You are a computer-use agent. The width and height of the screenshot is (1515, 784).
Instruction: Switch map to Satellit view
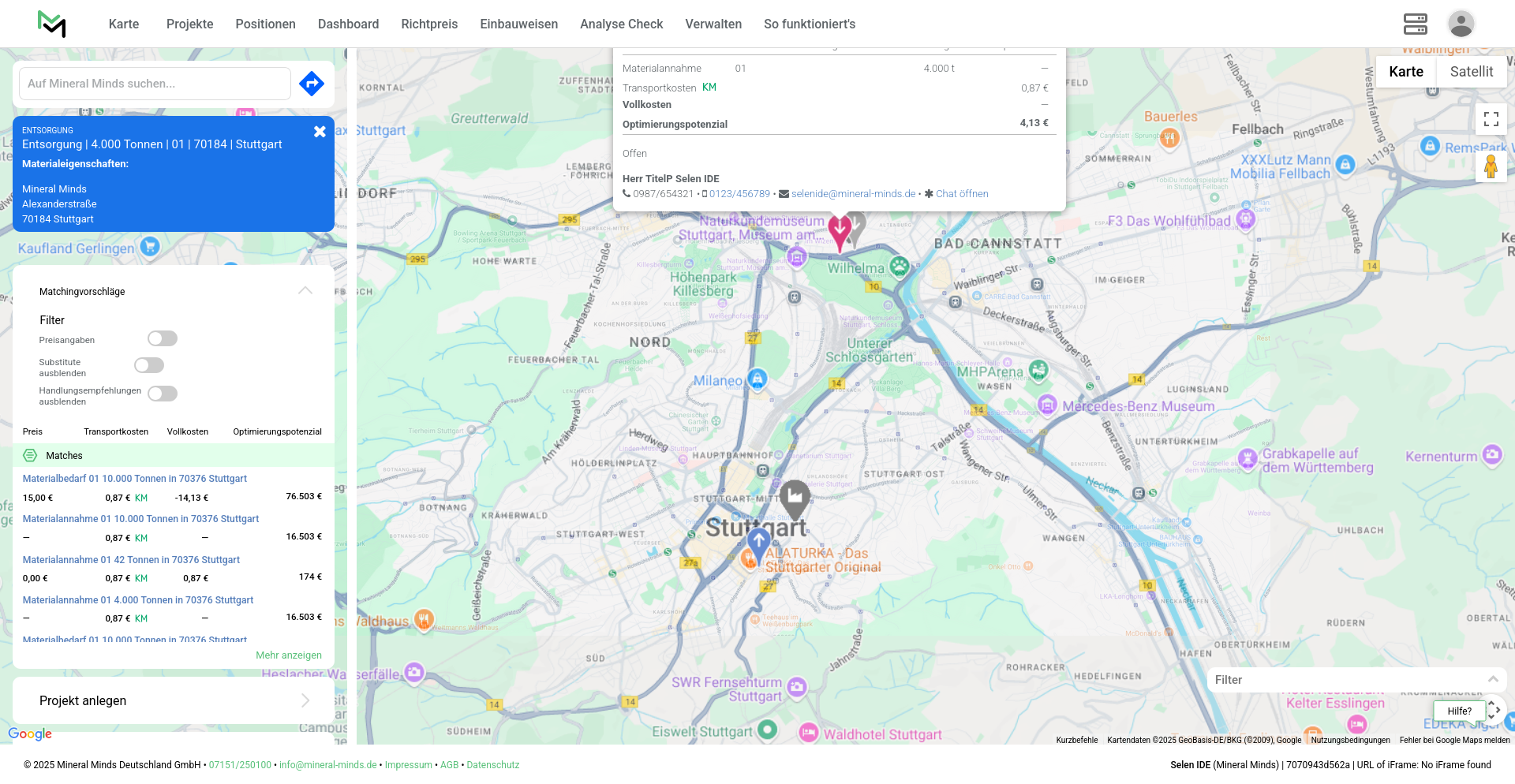(x=1471, y=72)
